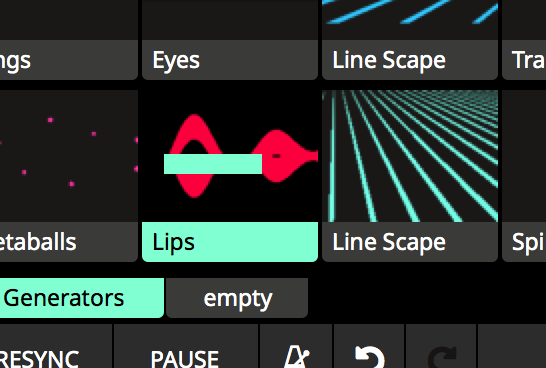The width and height of the screenshot is (546, 368).
Task: Select the Metaballs pink dots thumbnail
Action: coord(69,156)
